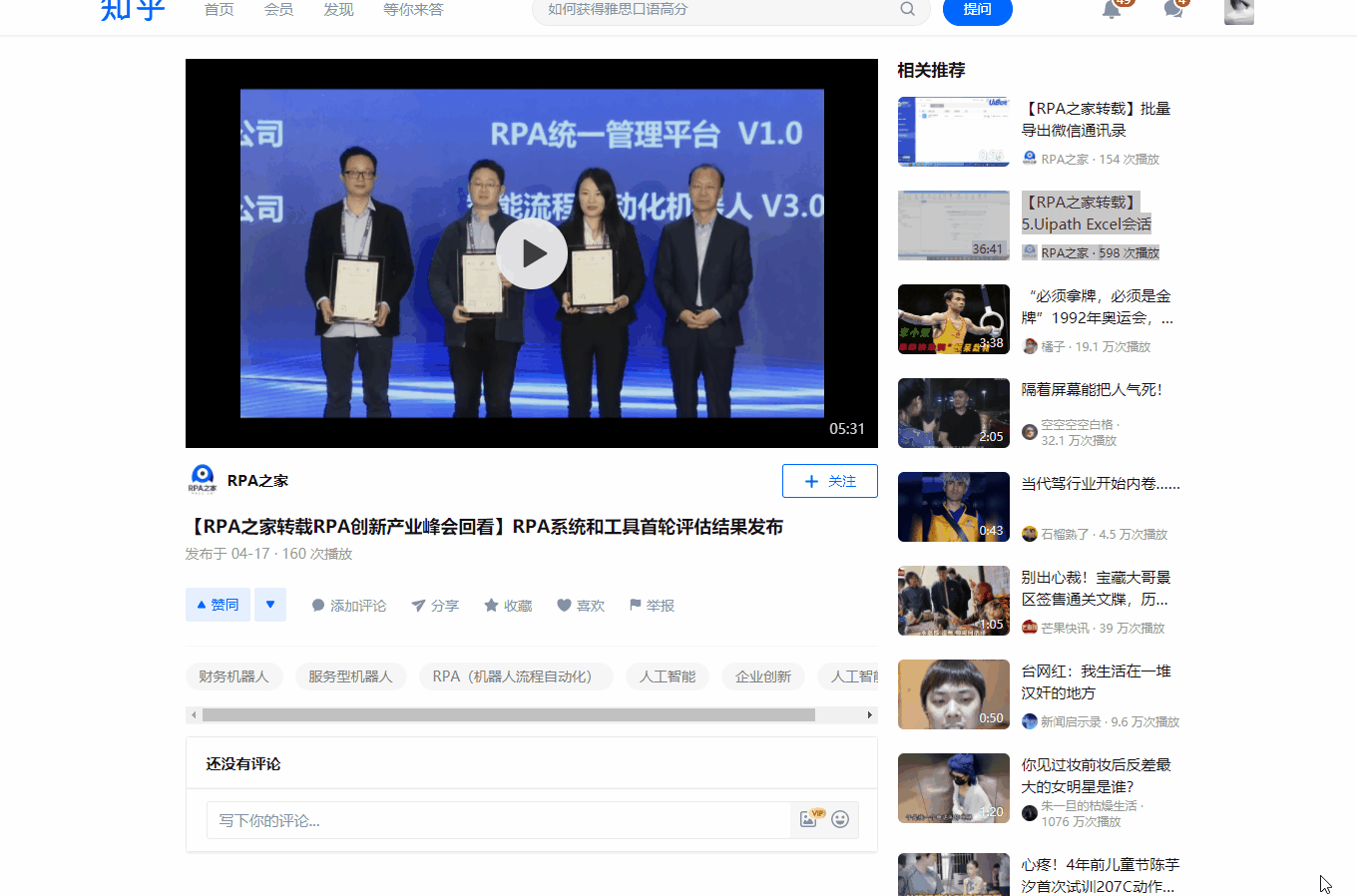Open thumbnail of 5.Uipath Excel会话 video
Screen dimensions: 1357x896
954,225
